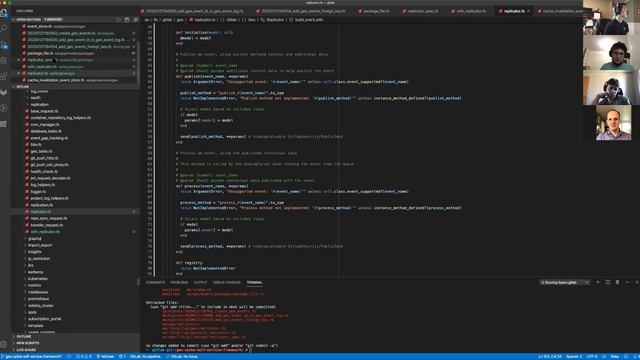Click GitLab pipeline status in status bar
This screenshot has height=360, width=640.
[145, 356]
